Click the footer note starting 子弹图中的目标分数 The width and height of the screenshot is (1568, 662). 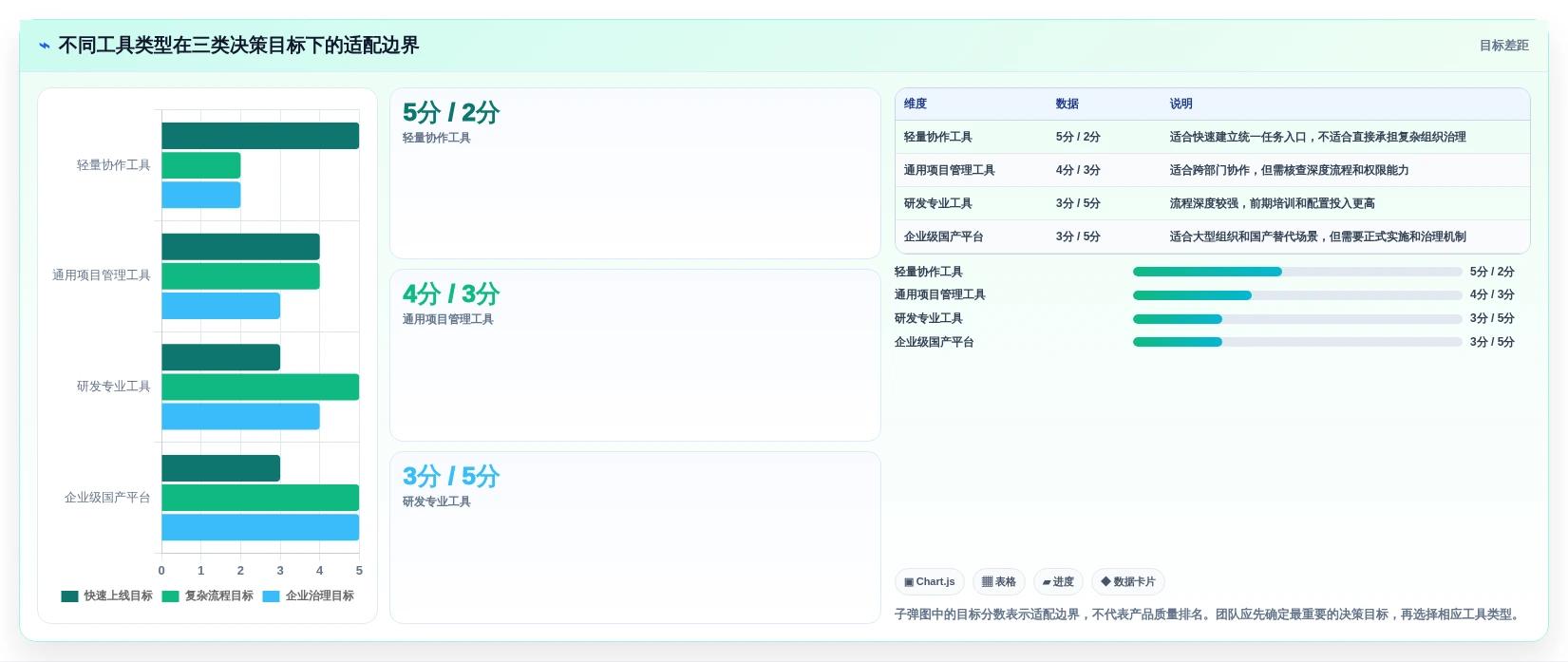click(1210, 615)
